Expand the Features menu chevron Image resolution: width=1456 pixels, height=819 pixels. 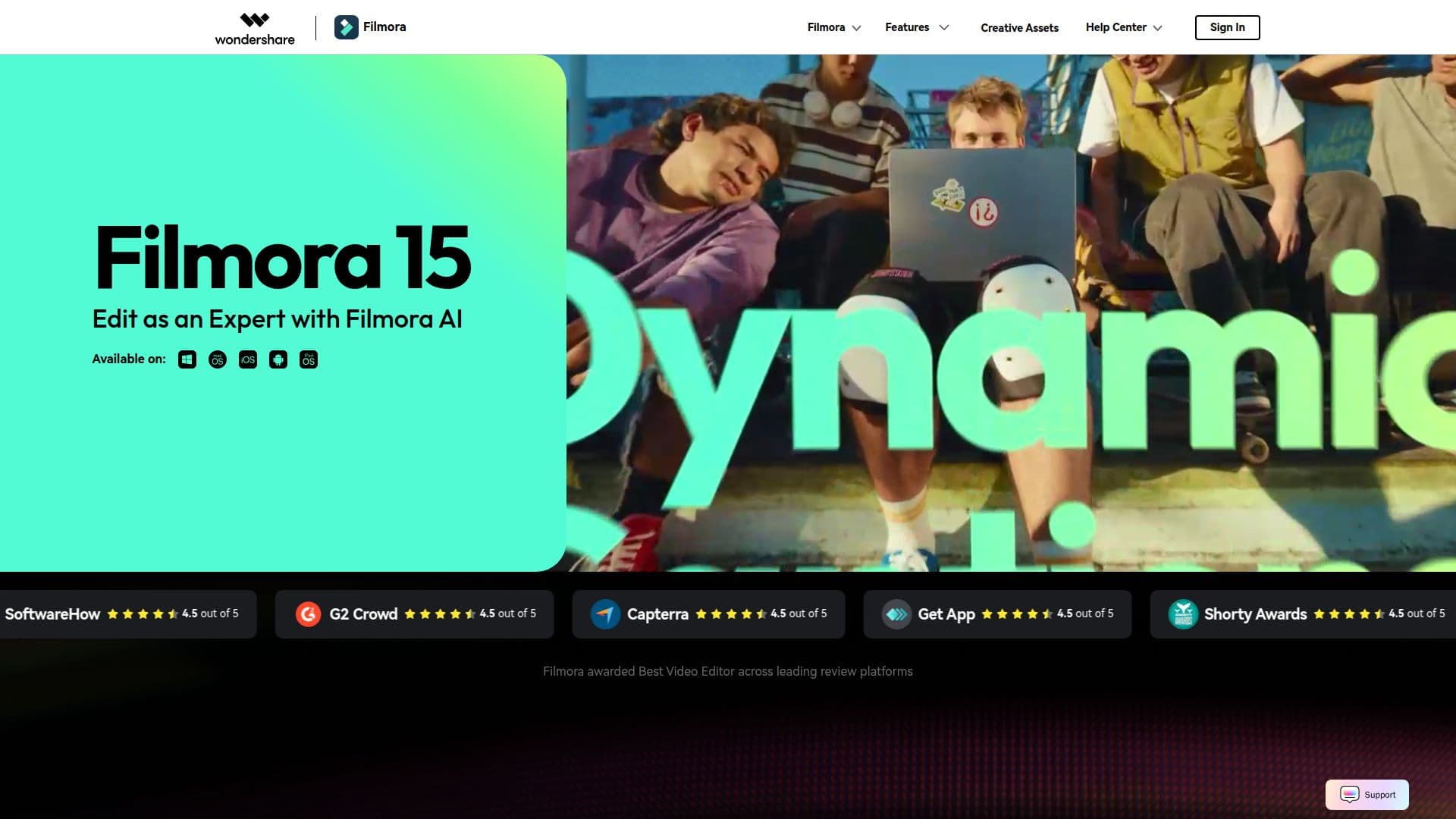click(x=944, y=28)
